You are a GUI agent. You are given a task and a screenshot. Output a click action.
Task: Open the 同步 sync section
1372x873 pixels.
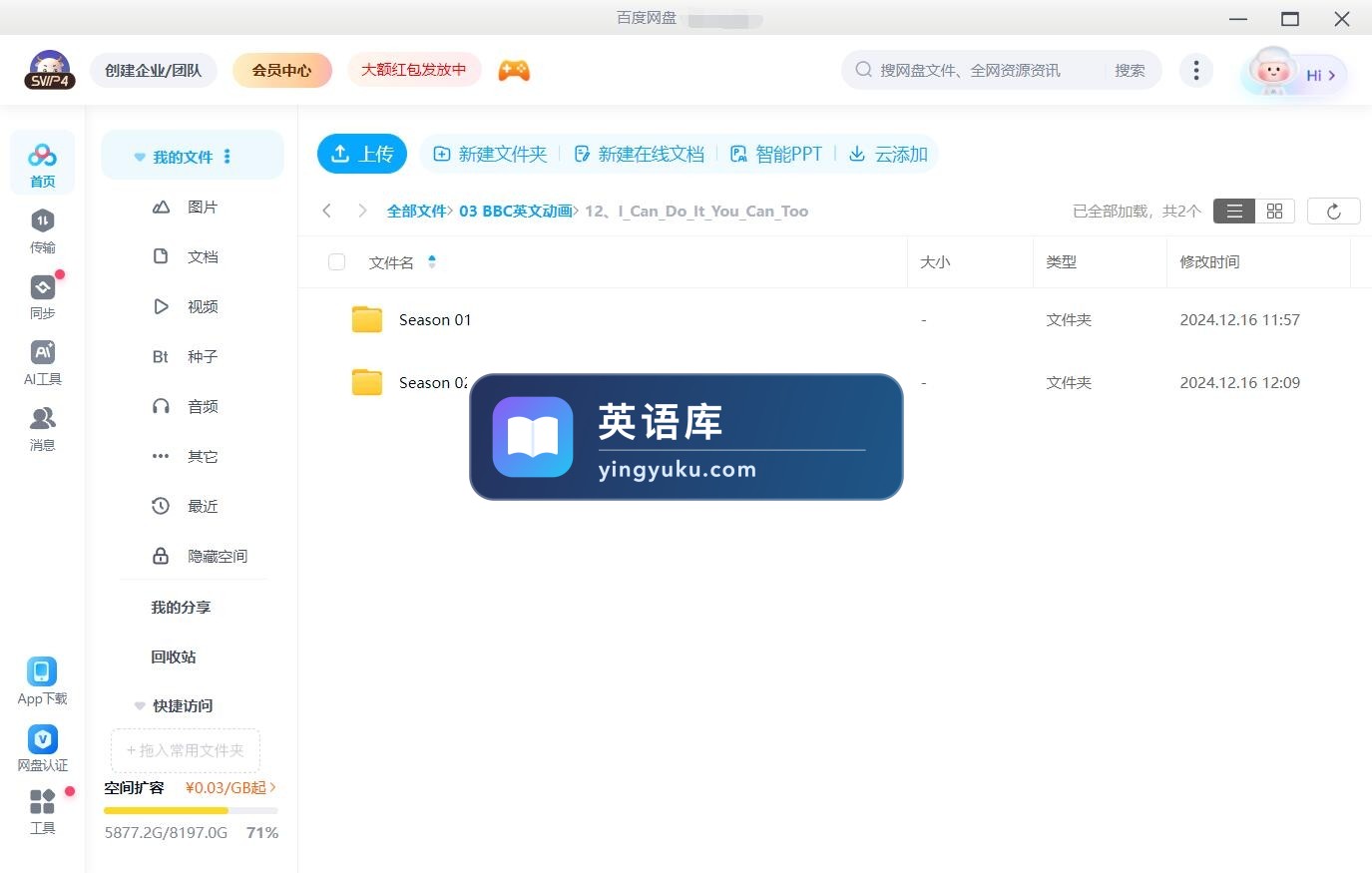(x=42, y=296)
